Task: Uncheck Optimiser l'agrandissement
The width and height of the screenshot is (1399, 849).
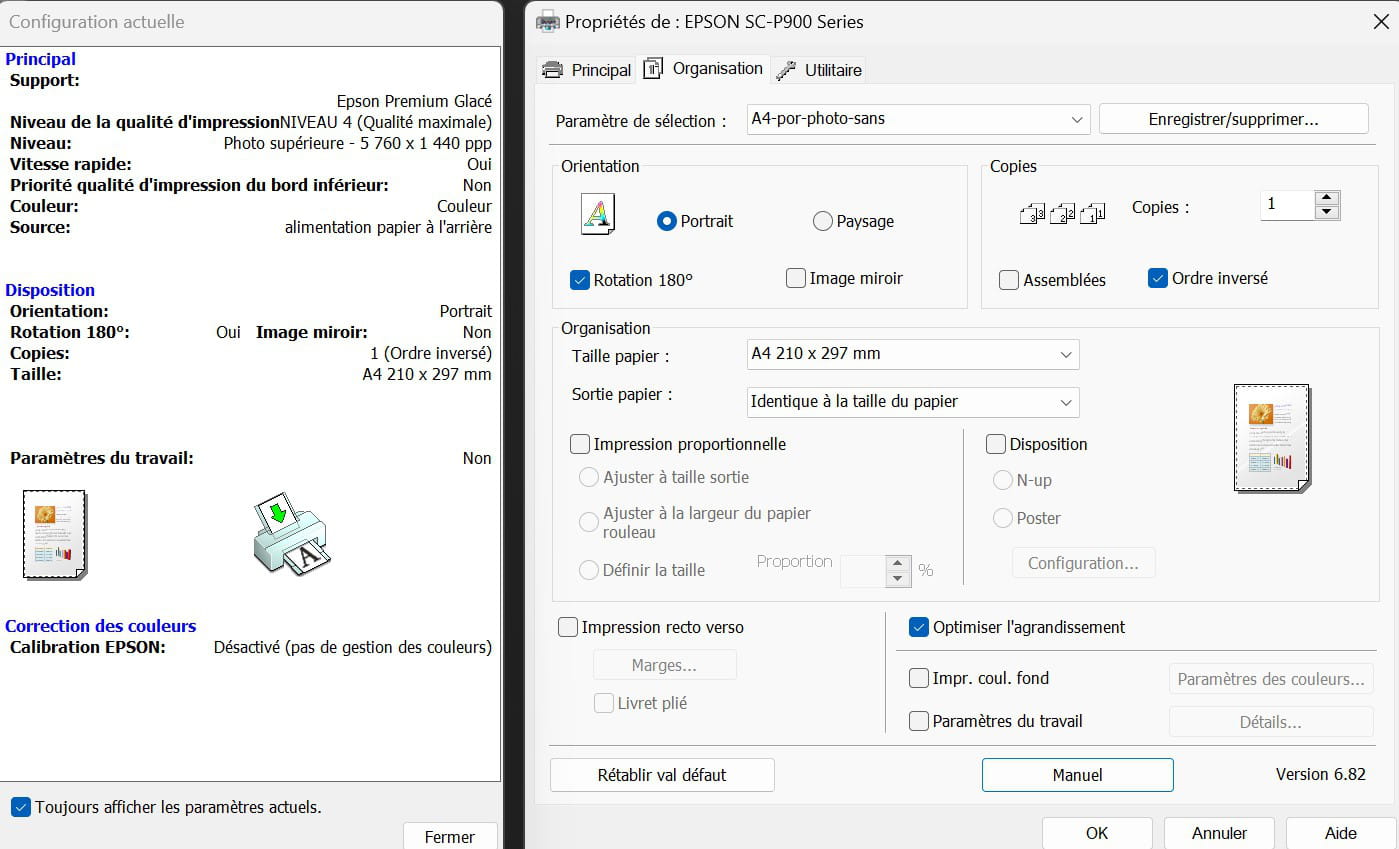Action: tap(919, 627)
